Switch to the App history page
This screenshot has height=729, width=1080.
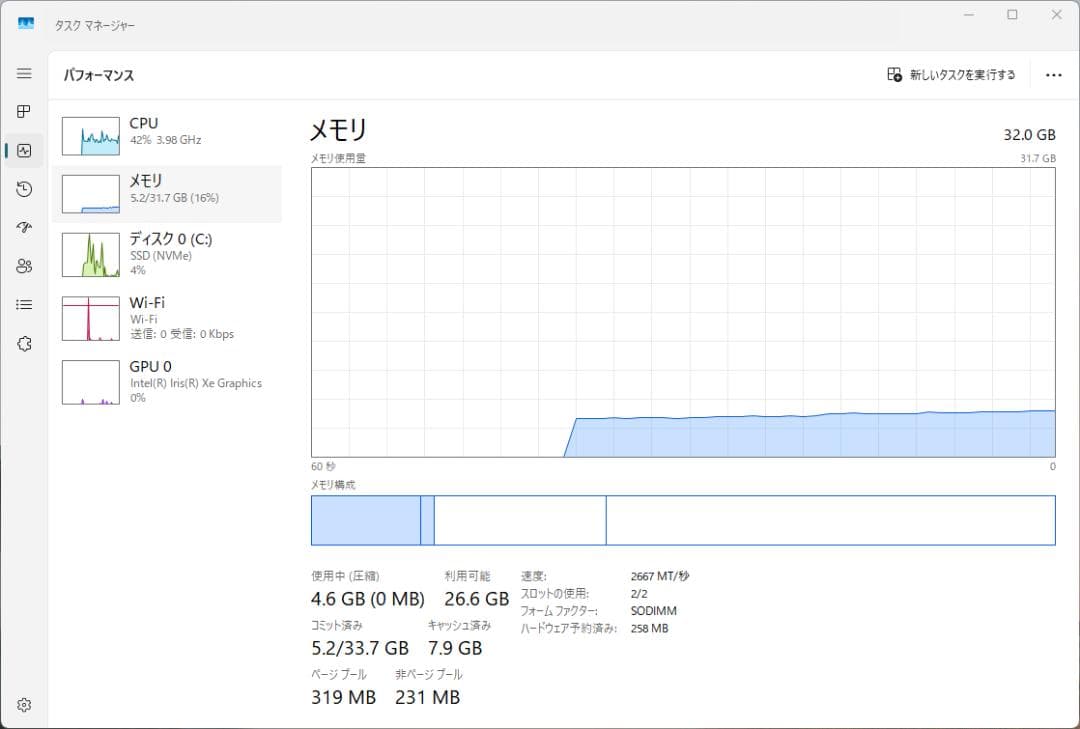[x=24, y=189]
